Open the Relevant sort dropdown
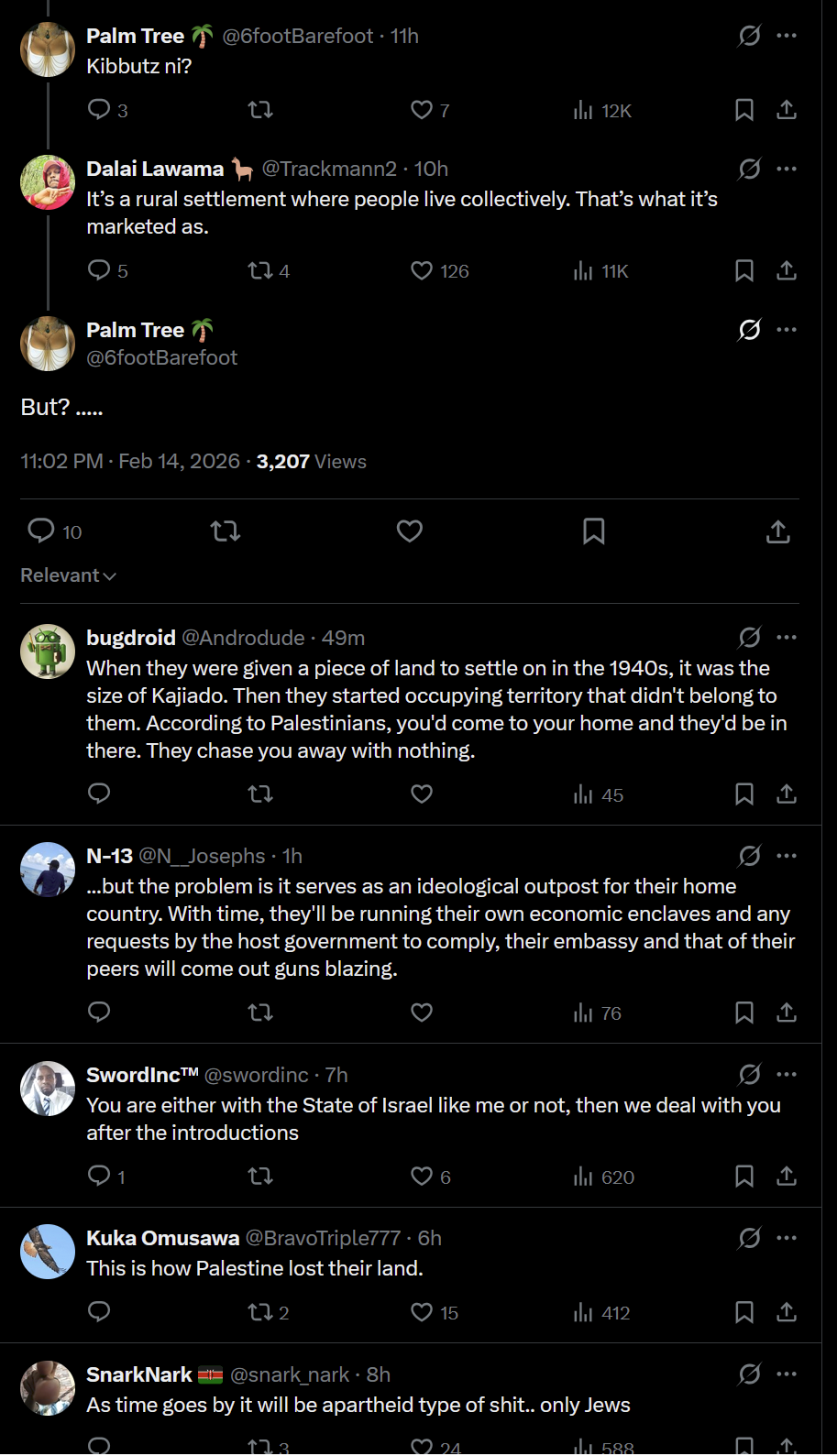Image resolution: width=837 pixels, height=1456 pixels. (x=68, y=575)
